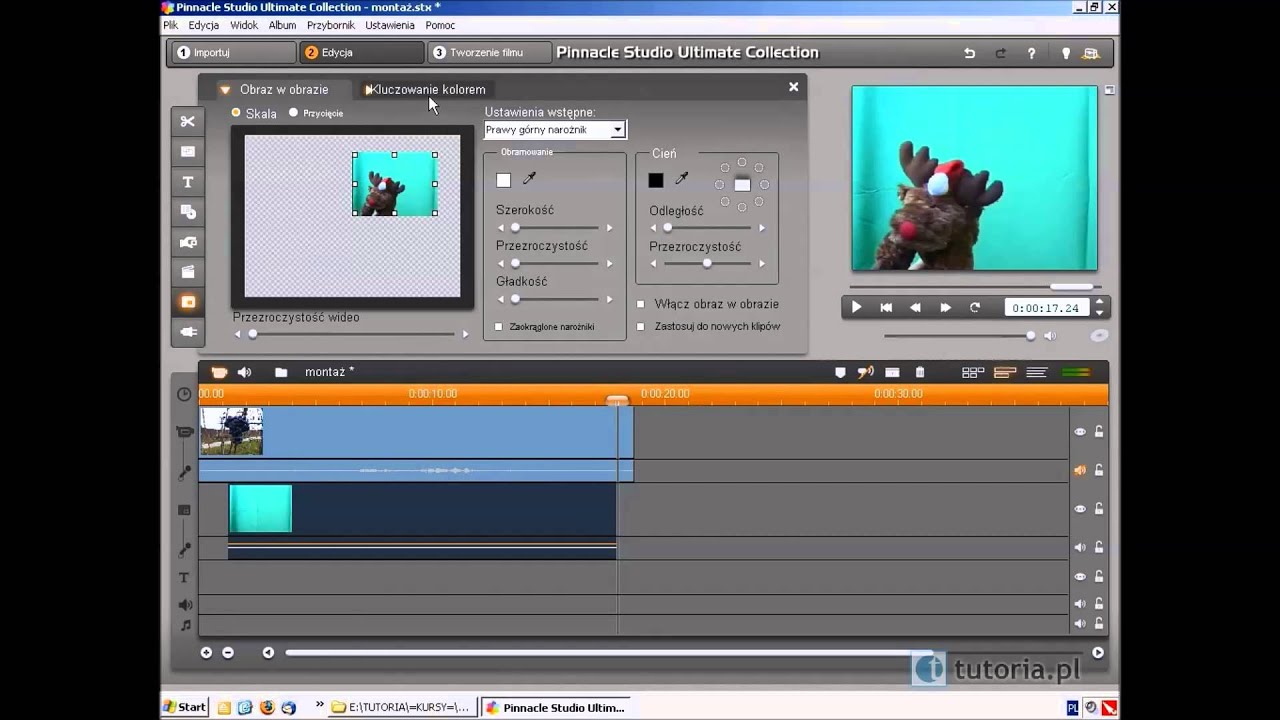This screenshot has height=720, width=1280.
Task: Expand the Kluczowanie kolorem arrow
Action: click(x=369, y=90)
